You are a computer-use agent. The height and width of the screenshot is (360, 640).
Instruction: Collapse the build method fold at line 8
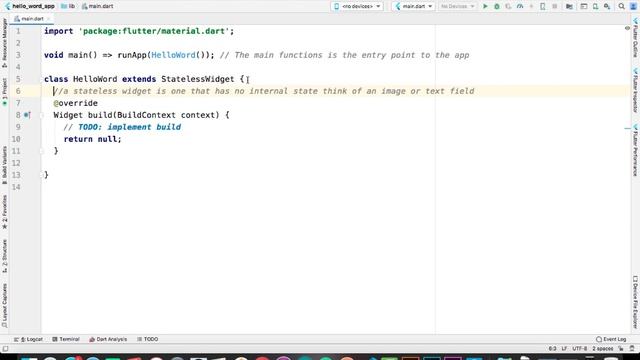coord(42,115)
